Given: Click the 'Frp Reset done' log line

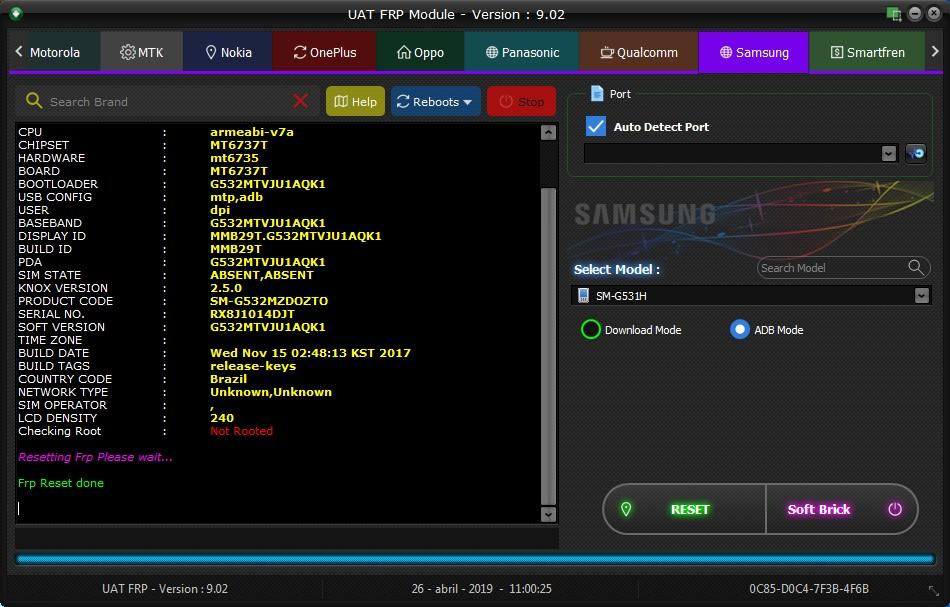Looking at the screenshot, I should tap(61, 483).
